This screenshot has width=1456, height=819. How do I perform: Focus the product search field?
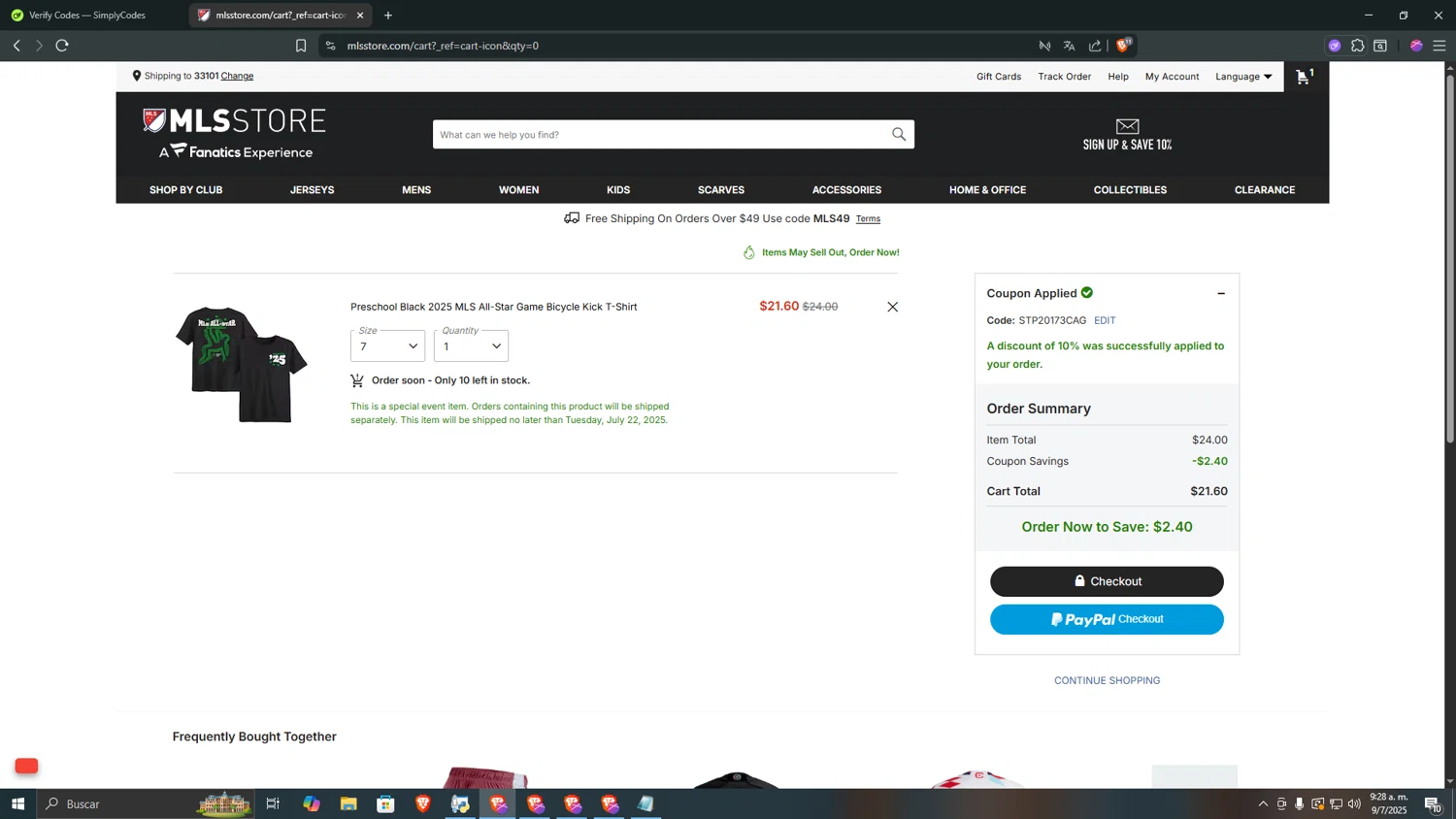[660, 134]
